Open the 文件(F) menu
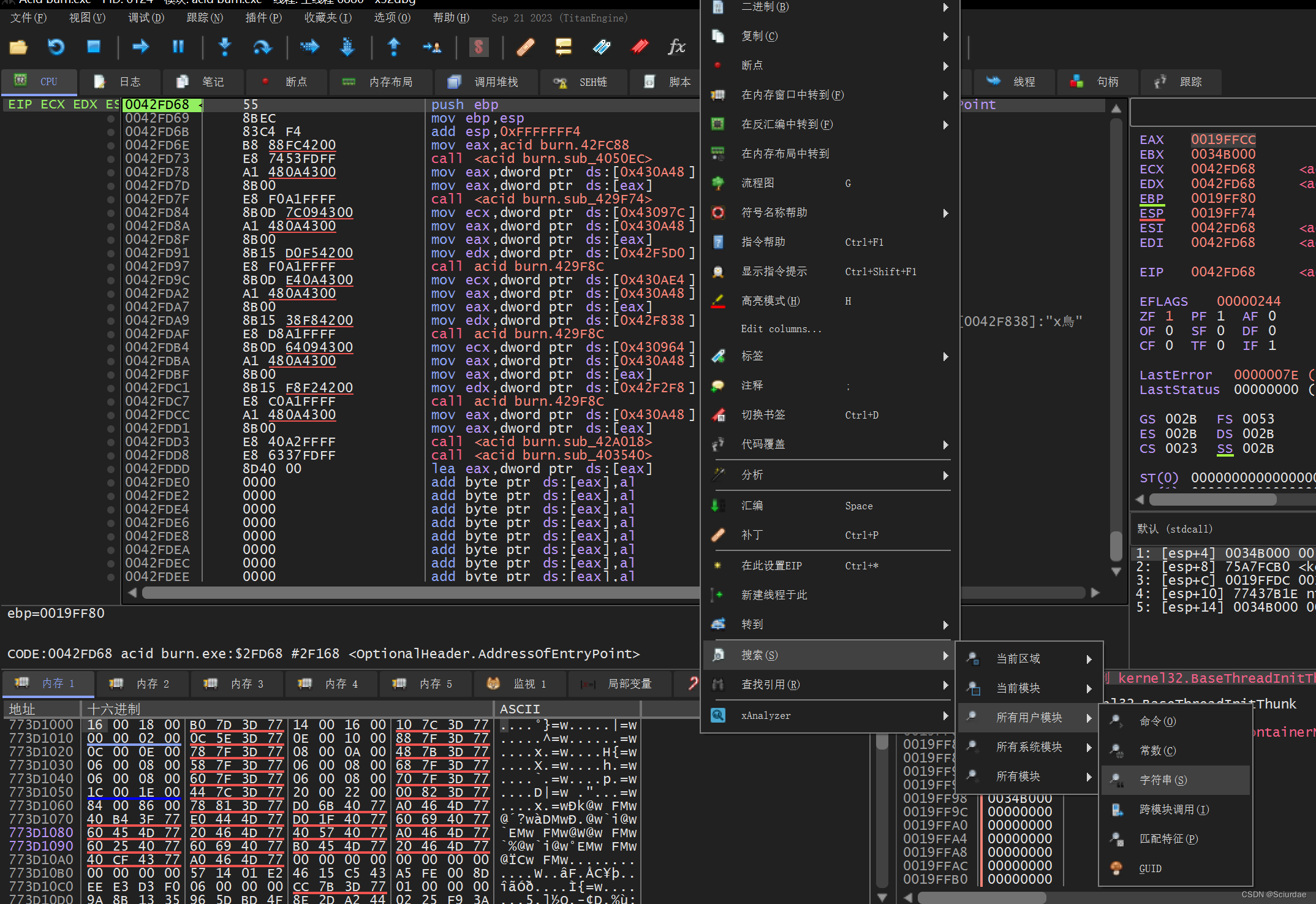The image size is (1316, 904). point(28,18)
